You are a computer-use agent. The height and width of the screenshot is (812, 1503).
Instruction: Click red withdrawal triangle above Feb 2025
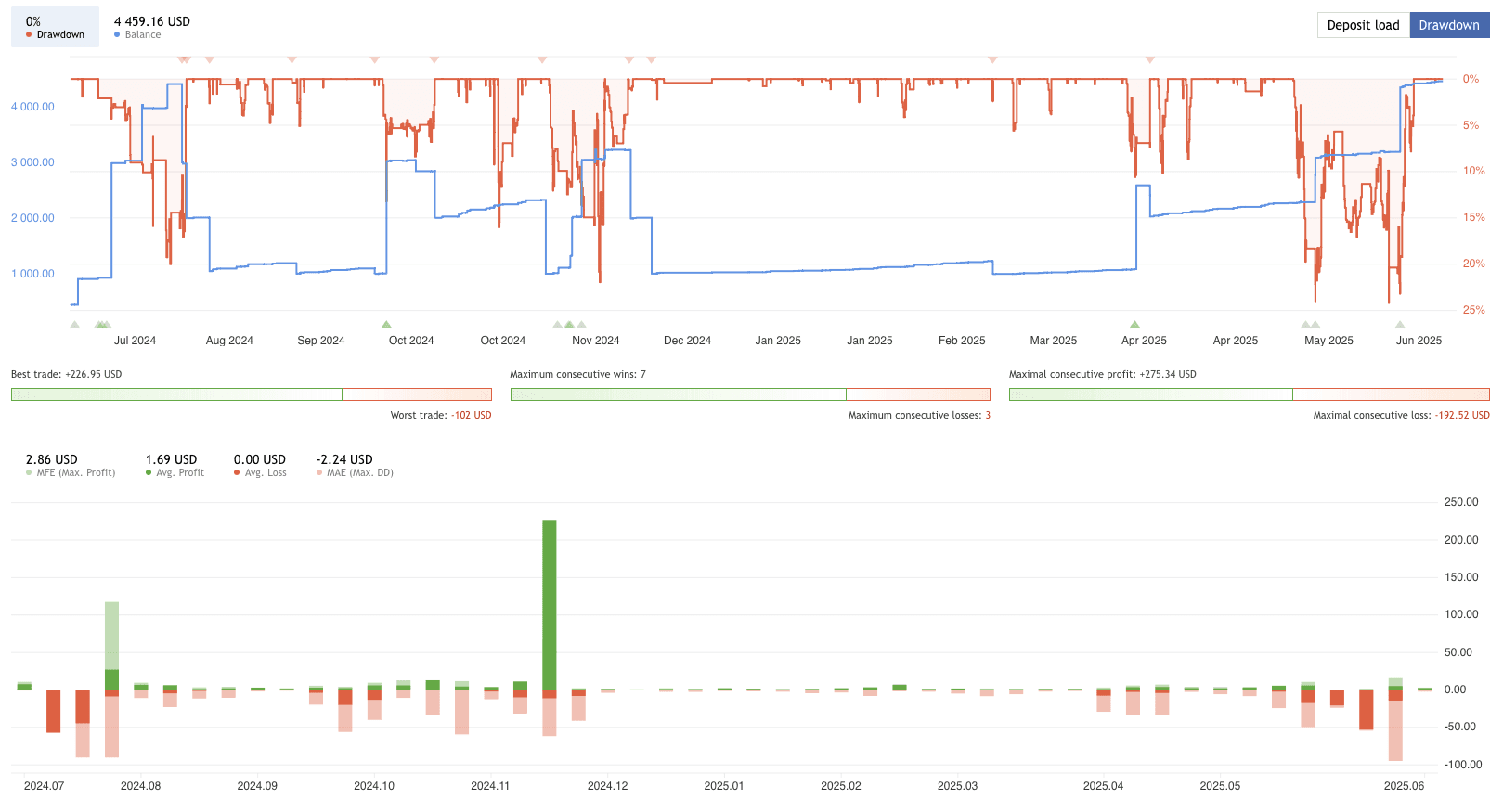click(x=992, y=59)
